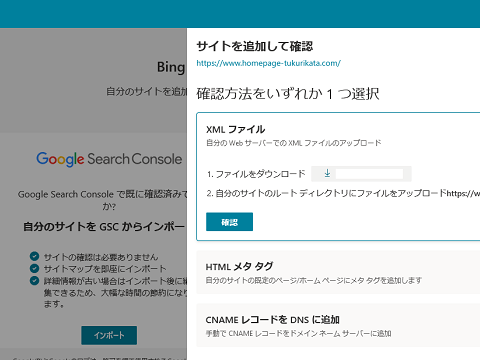Click the download arrow icon for the XML file
The width and height of the screenshot is (480, 360).
tap(327, 173)
